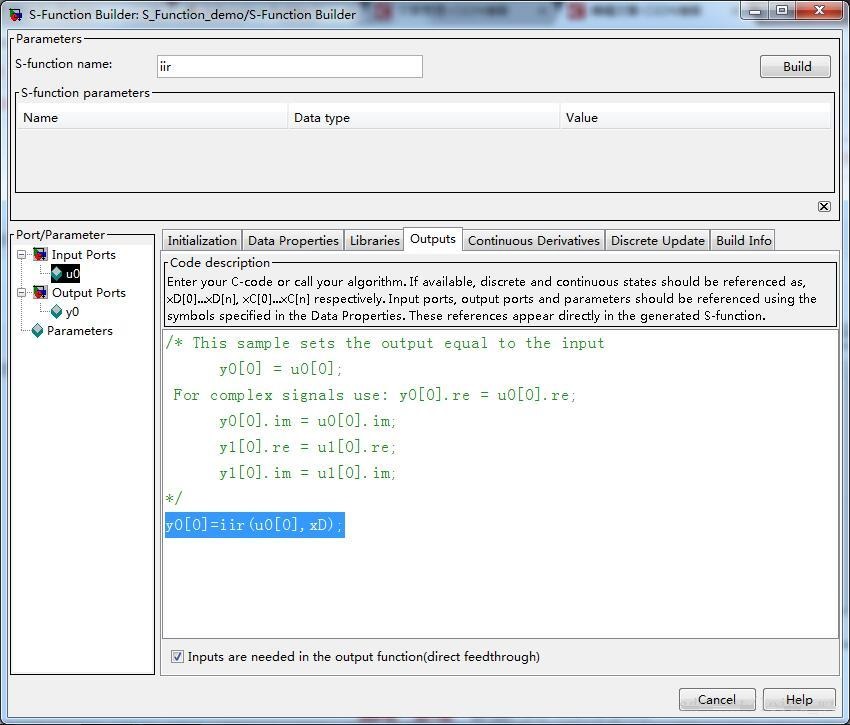Maximize the S-Function Builder window
Viewport: 850px width, 725px height.
point(782,11)
